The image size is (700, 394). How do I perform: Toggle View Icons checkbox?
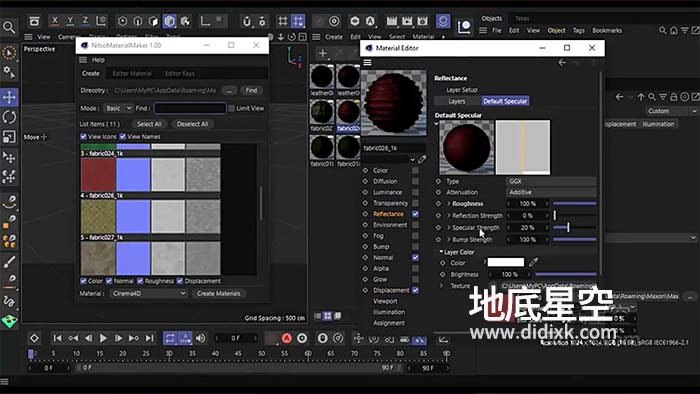pyautogui.click(x=83, y=137)
